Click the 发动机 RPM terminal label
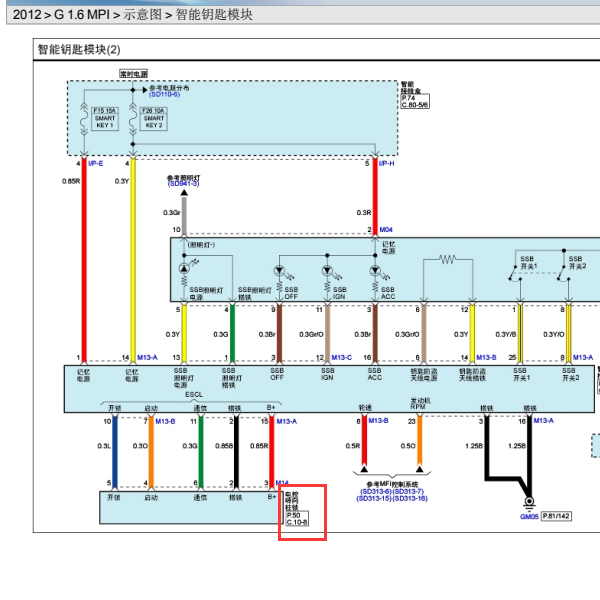600x600 pixels. click(x=420, y=403)
